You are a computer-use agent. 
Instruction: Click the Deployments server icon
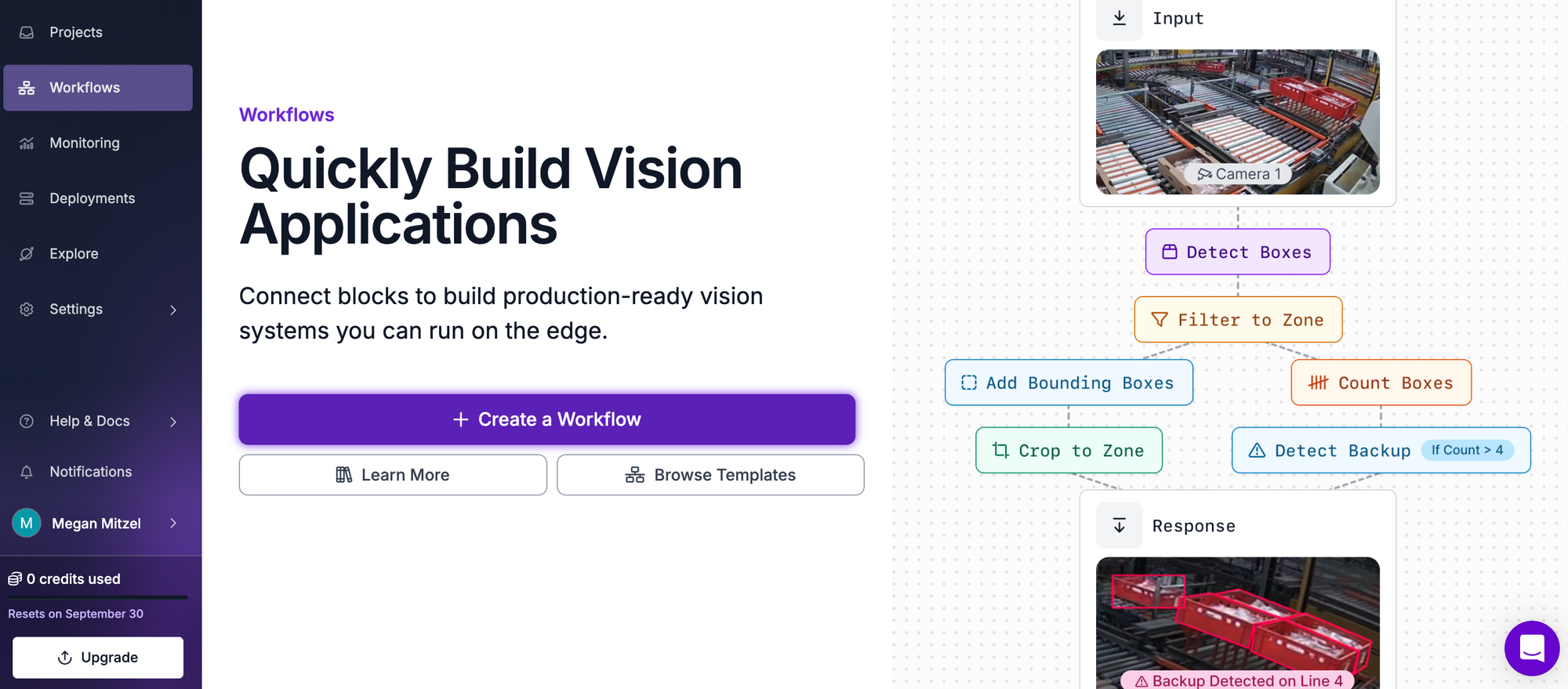27,198
